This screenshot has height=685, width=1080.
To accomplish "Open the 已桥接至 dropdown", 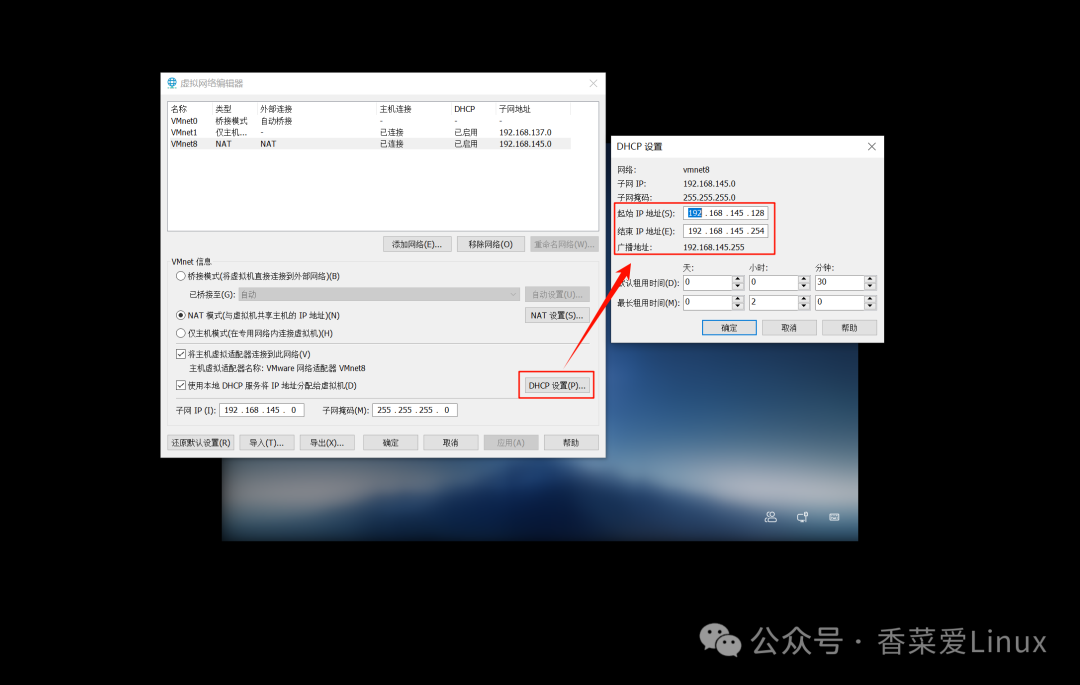I will click(x=379, y=295).
